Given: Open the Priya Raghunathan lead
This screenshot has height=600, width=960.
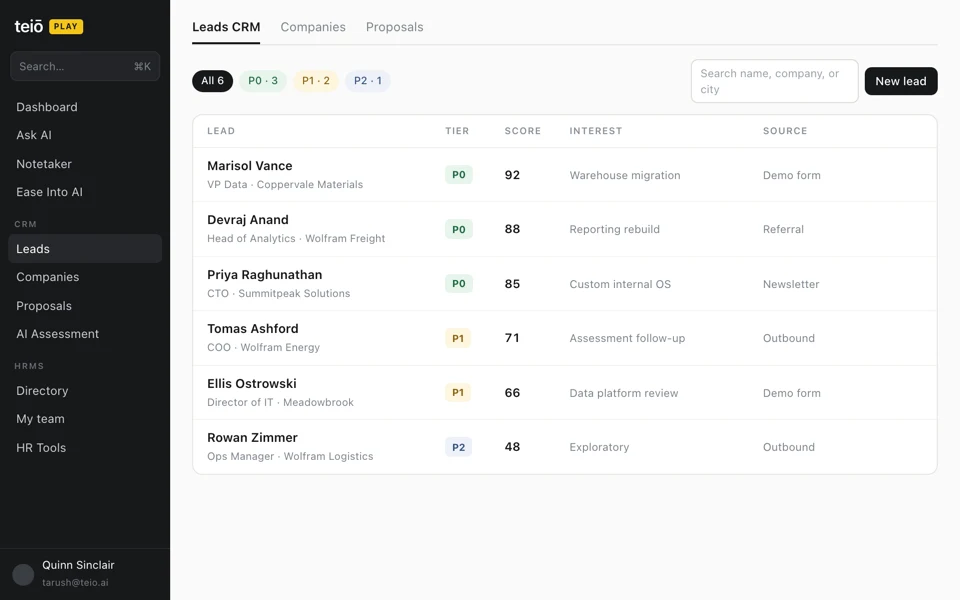Looking at the screenshot, I should [x=264, y=275].
